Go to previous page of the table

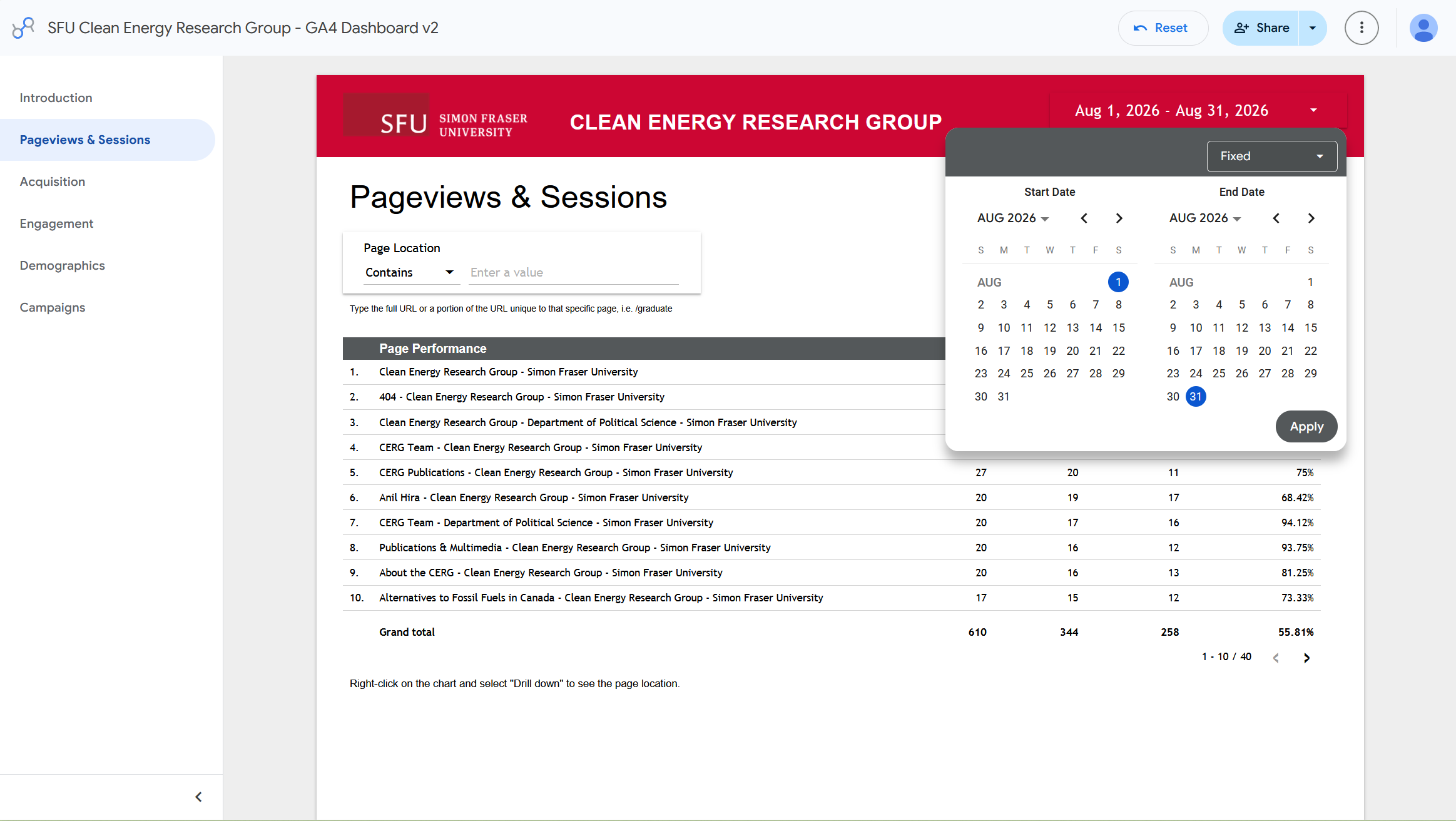1276,658
